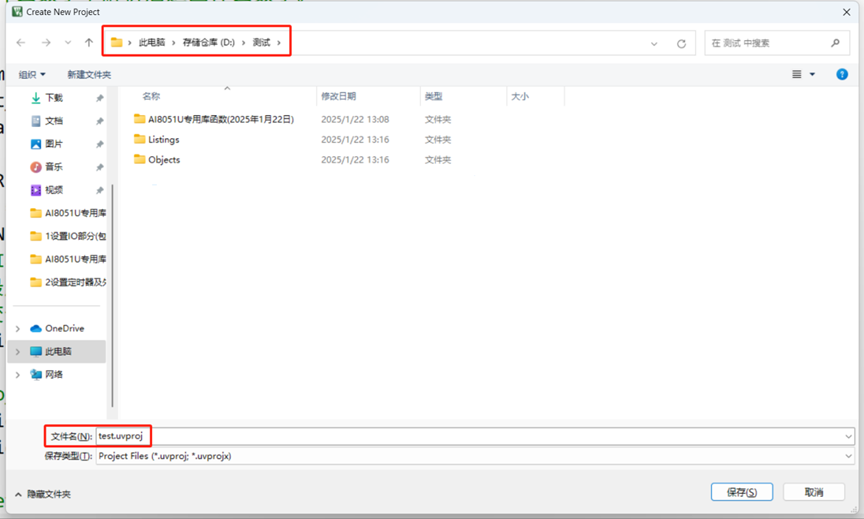Click the 保存(S) button
The image size is (864, 519).
pos(742,492)
